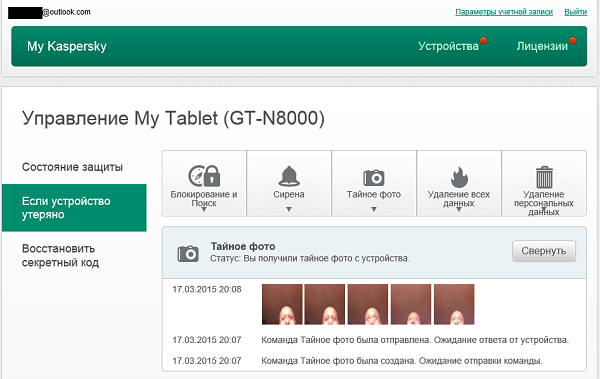Select Состояние защиты in the sidebar

72,167
